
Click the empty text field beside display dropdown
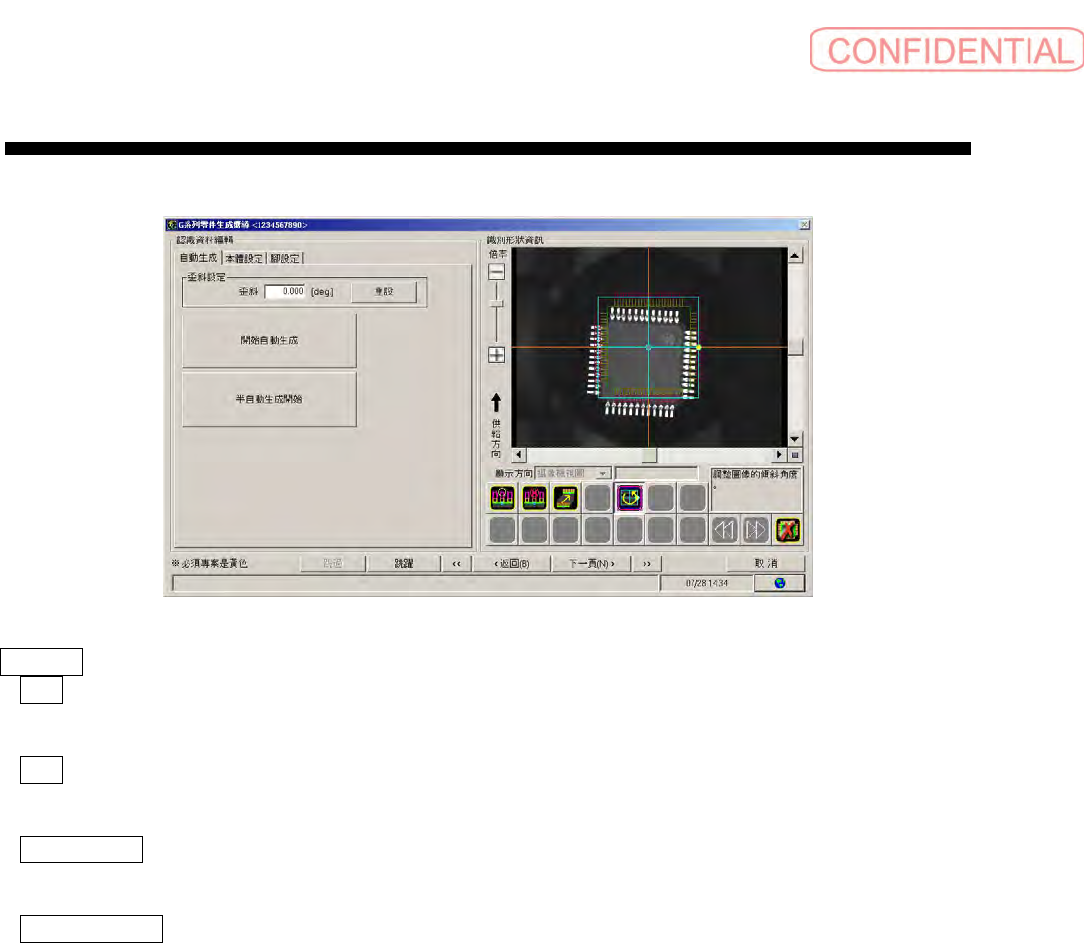pyautogui.click(x=657, y=473)
